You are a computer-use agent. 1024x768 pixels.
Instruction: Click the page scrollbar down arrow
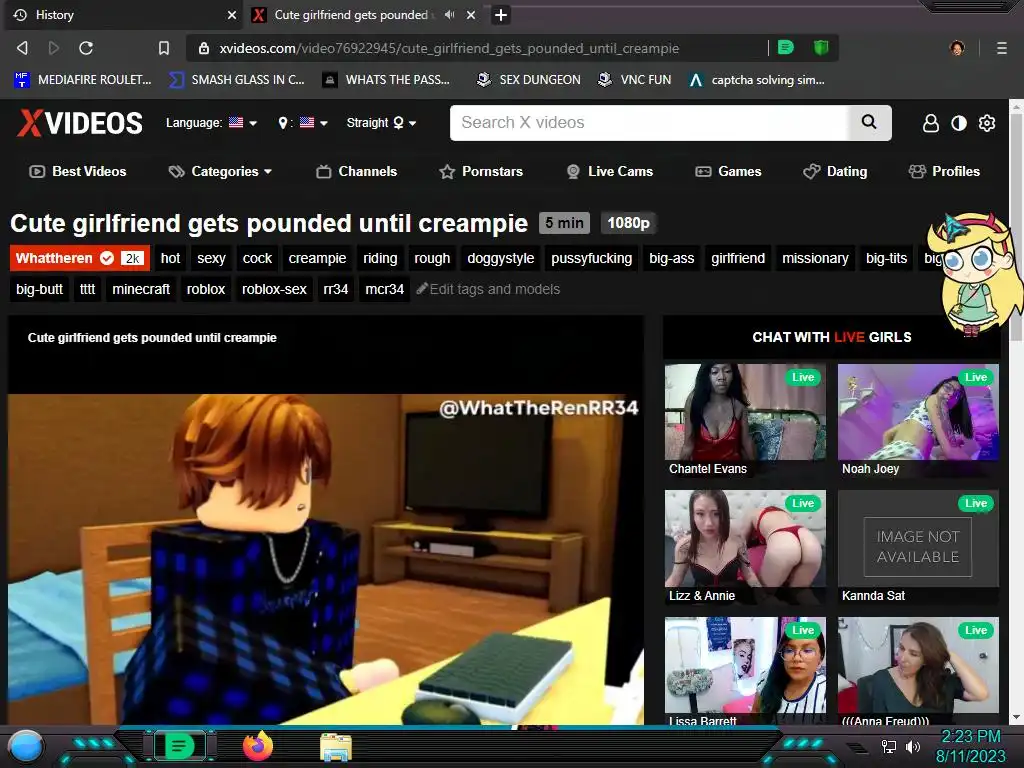click(x=1016, y=717)
